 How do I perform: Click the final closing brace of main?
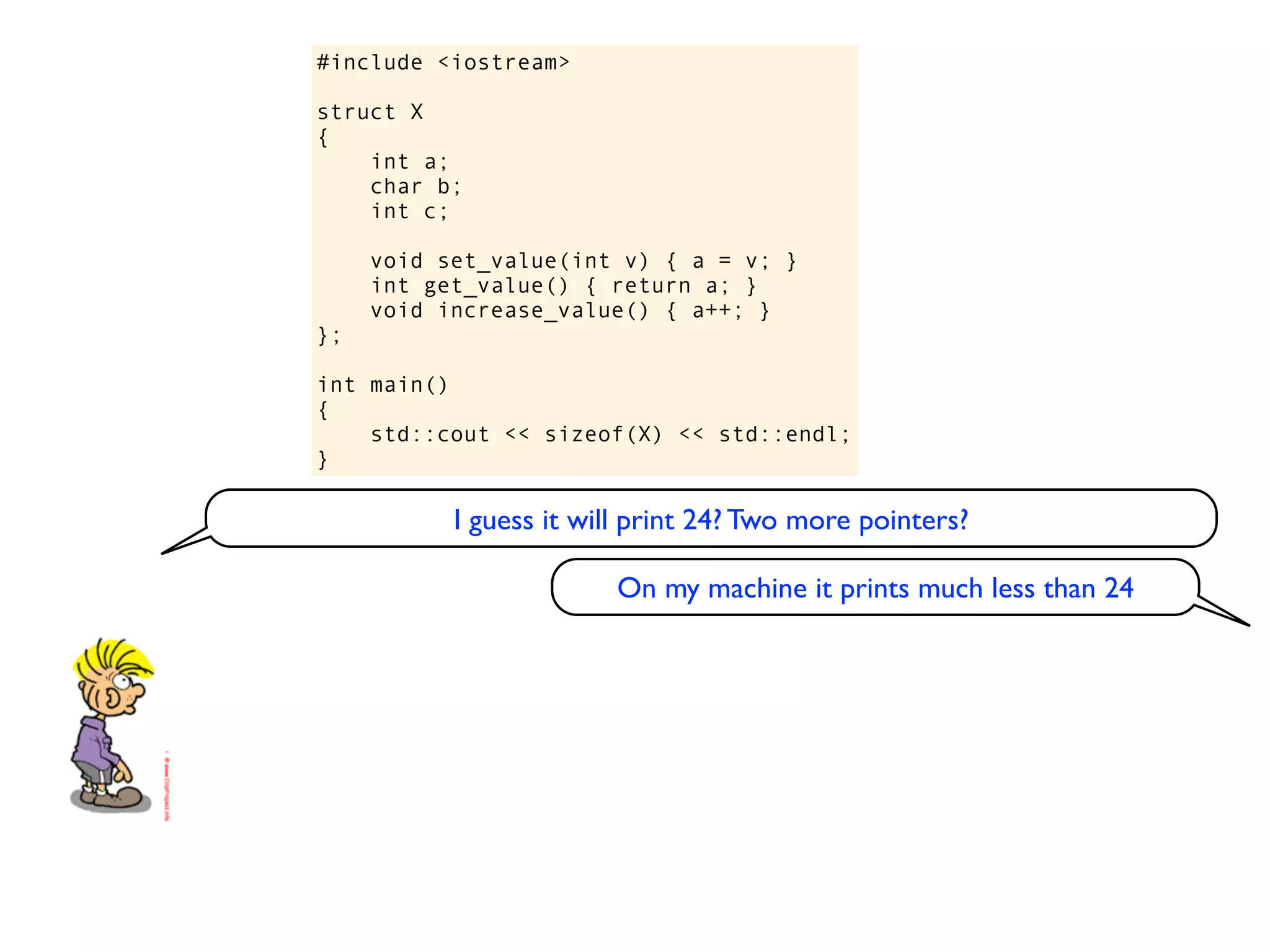coord(322,459)
